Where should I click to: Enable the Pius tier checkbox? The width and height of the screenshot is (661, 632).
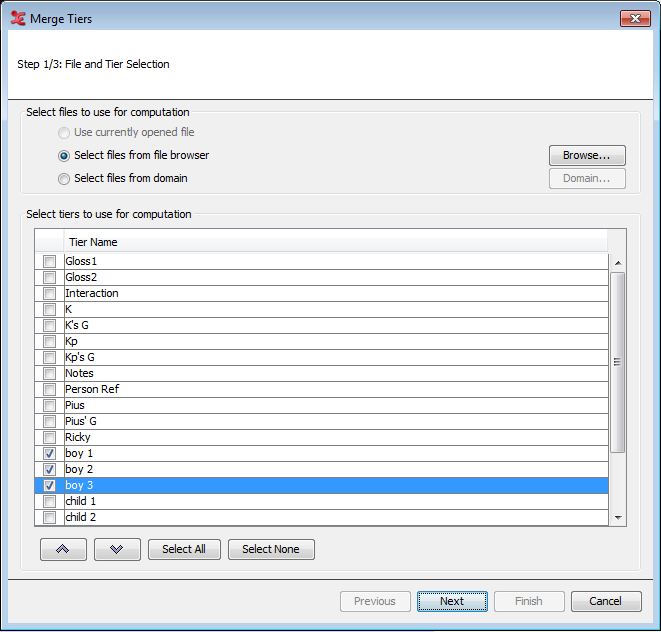click(x=49, y=406)
